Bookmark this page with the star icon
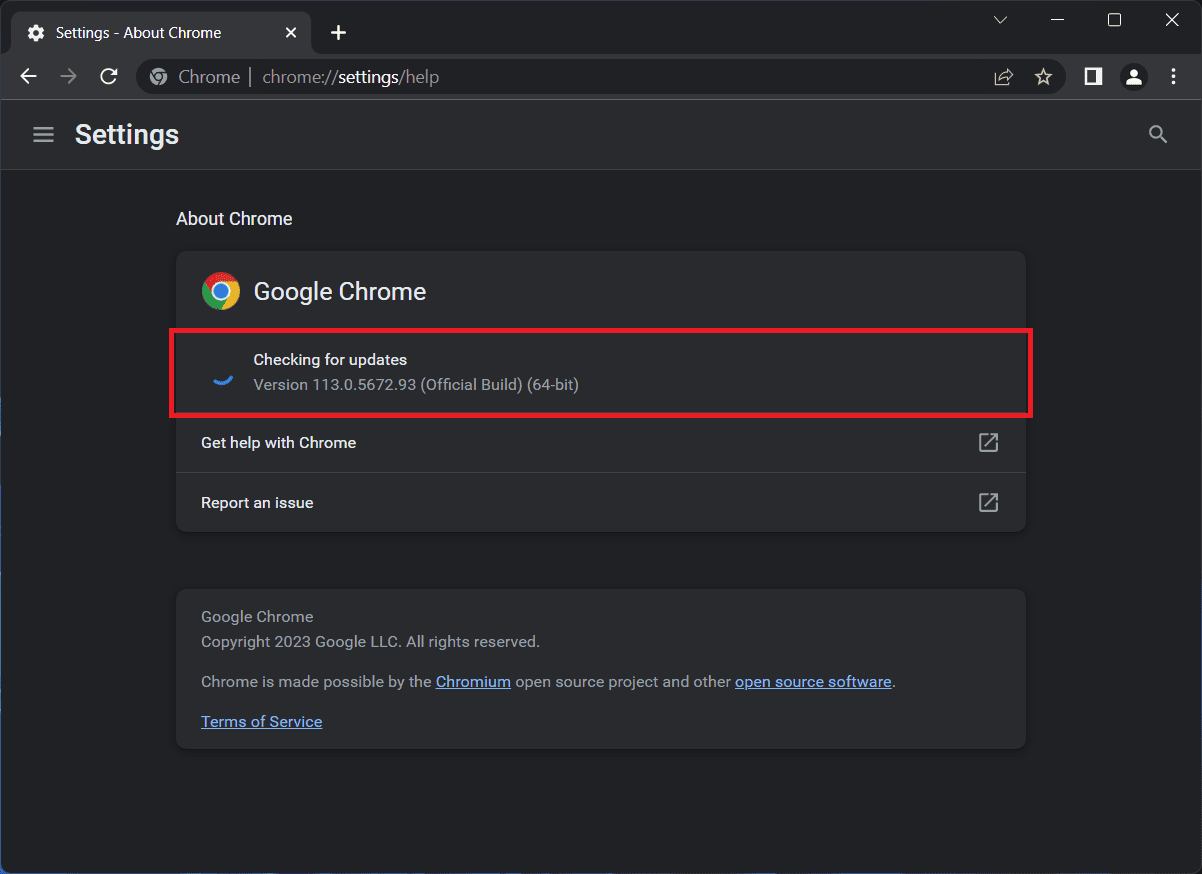 click(x=1043, y=77)
